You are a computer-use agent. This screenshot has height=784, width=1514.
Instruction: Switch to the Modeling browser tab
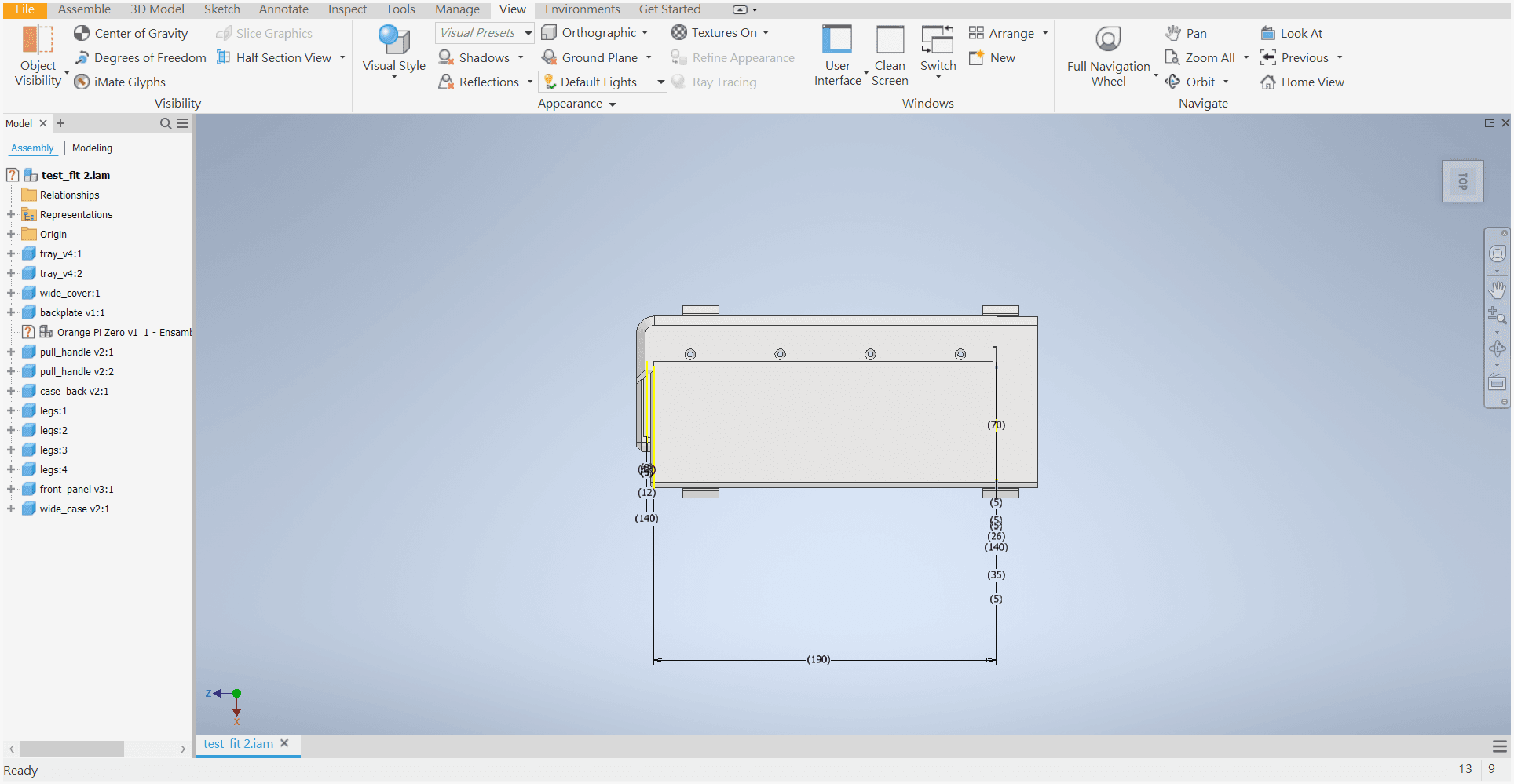point(92,148)
